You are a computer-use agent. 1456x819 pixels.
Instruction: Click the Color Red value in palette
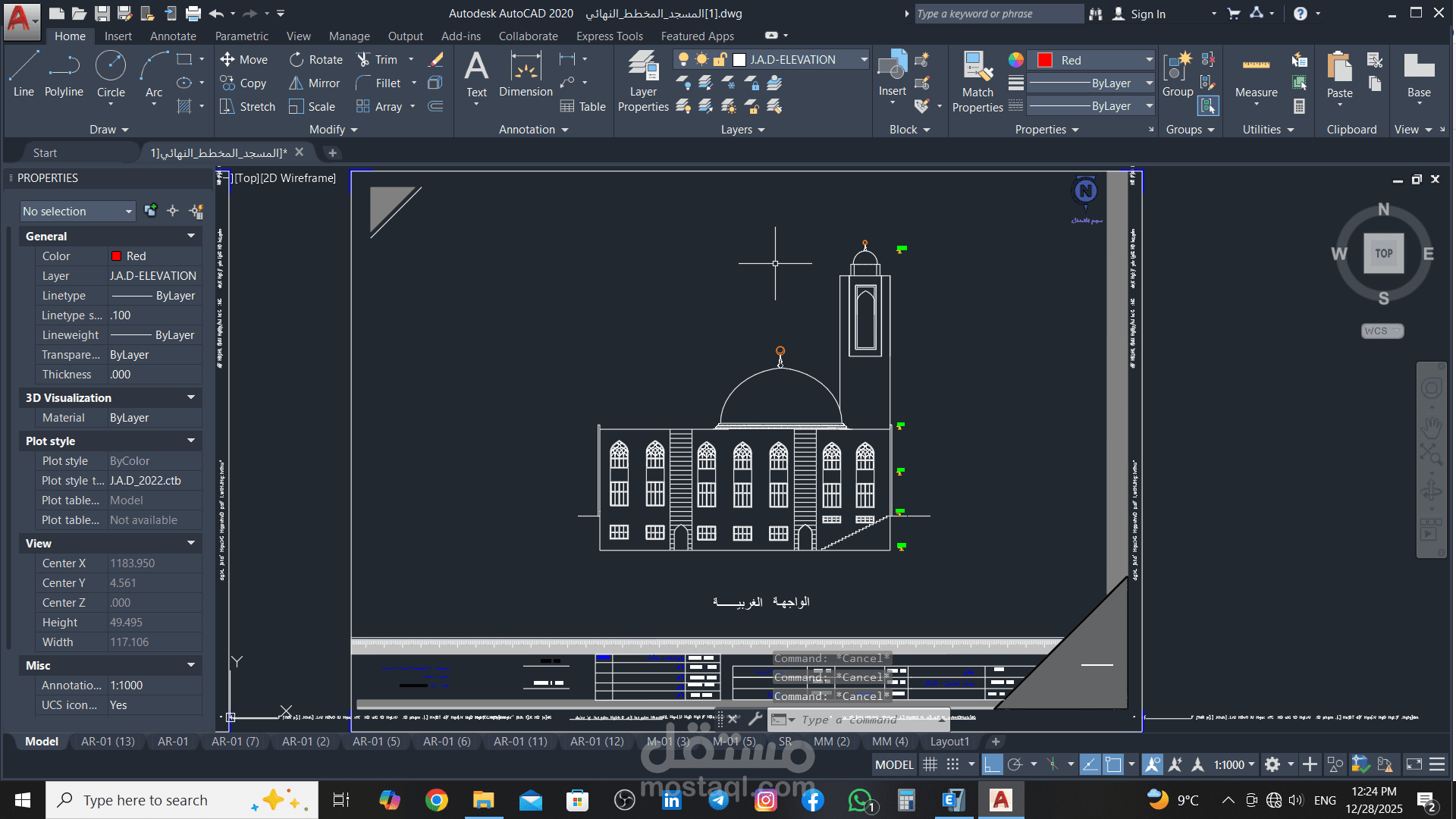(155, 256)
